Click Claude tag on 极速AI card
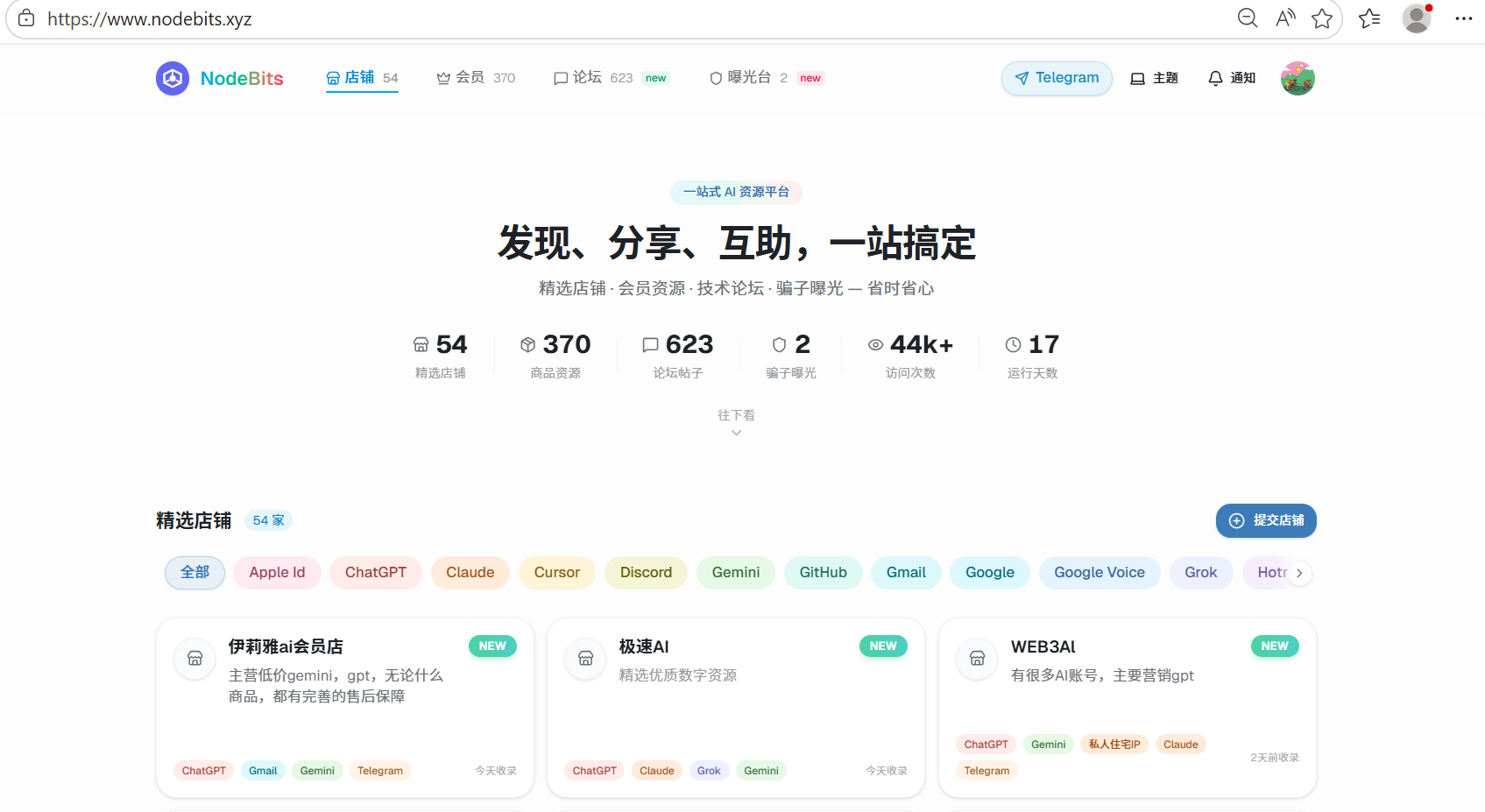The image size is (1485, 812). (x=657, y=771)
